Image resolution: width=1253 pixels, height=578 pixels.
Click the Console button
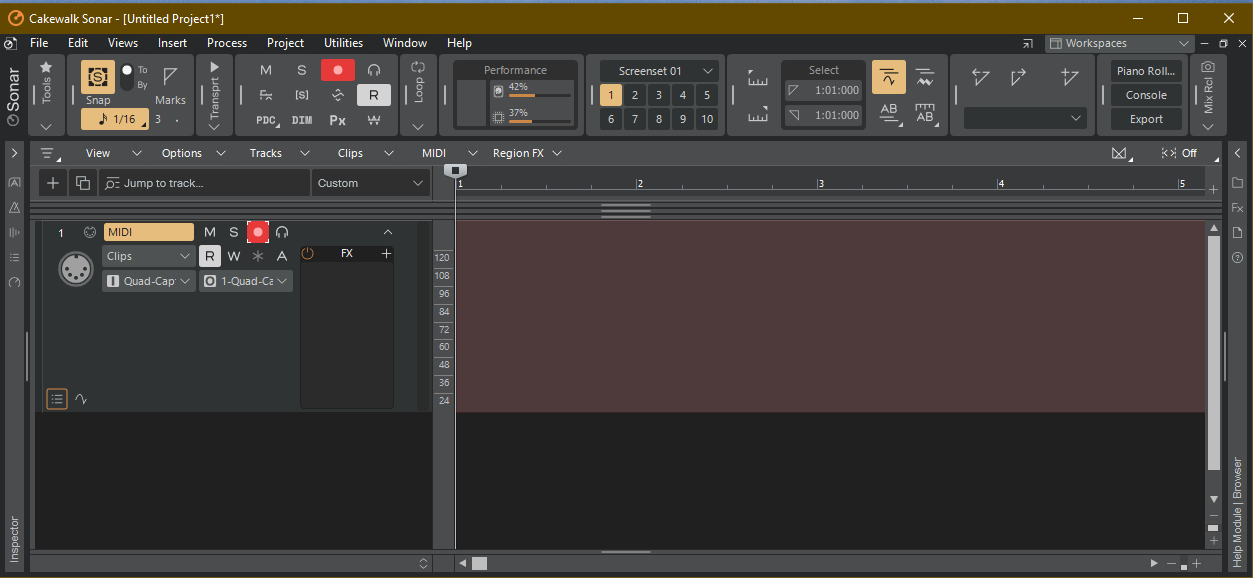(x=1146, y=95)
